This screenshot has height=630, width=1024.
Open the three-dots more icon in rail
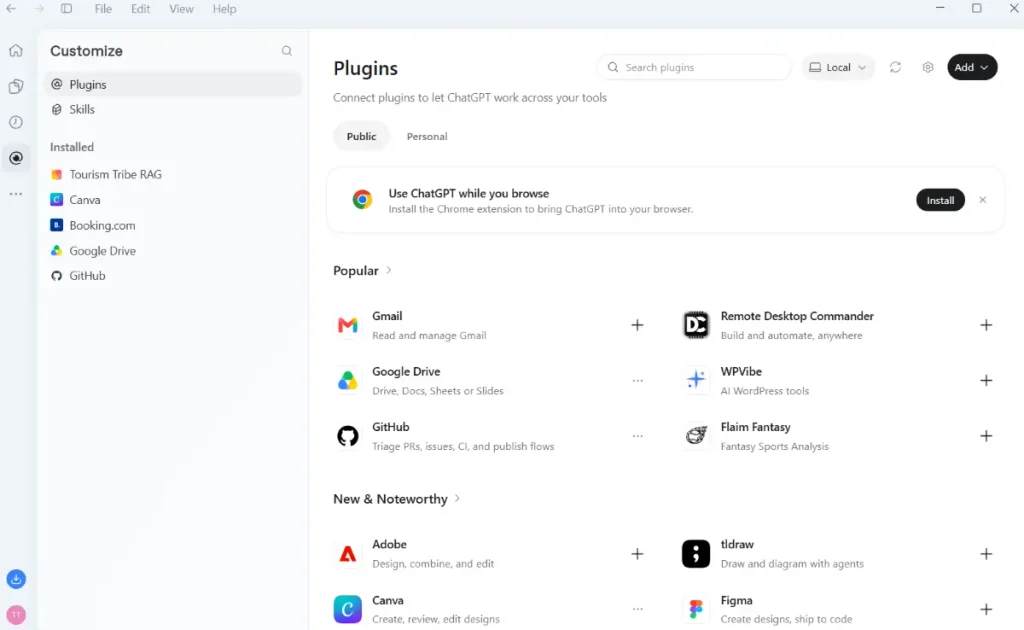point(16,194)
